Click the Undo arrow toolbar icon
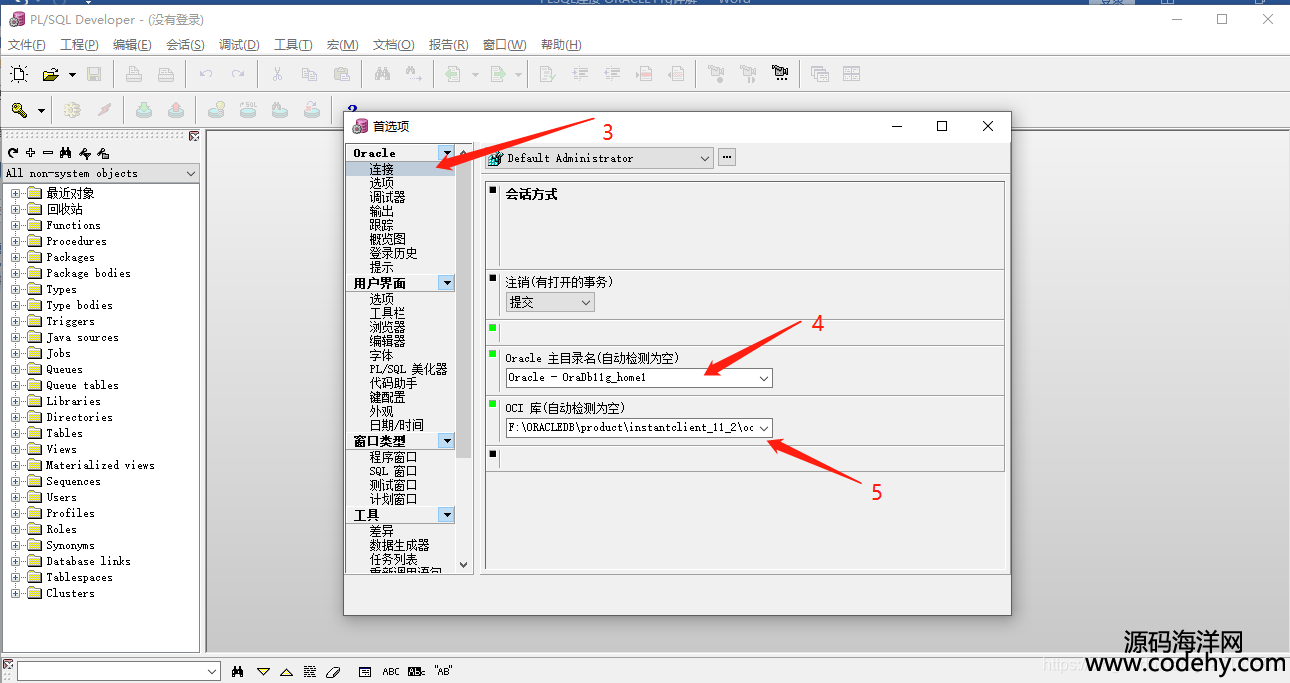 point(206,74)
